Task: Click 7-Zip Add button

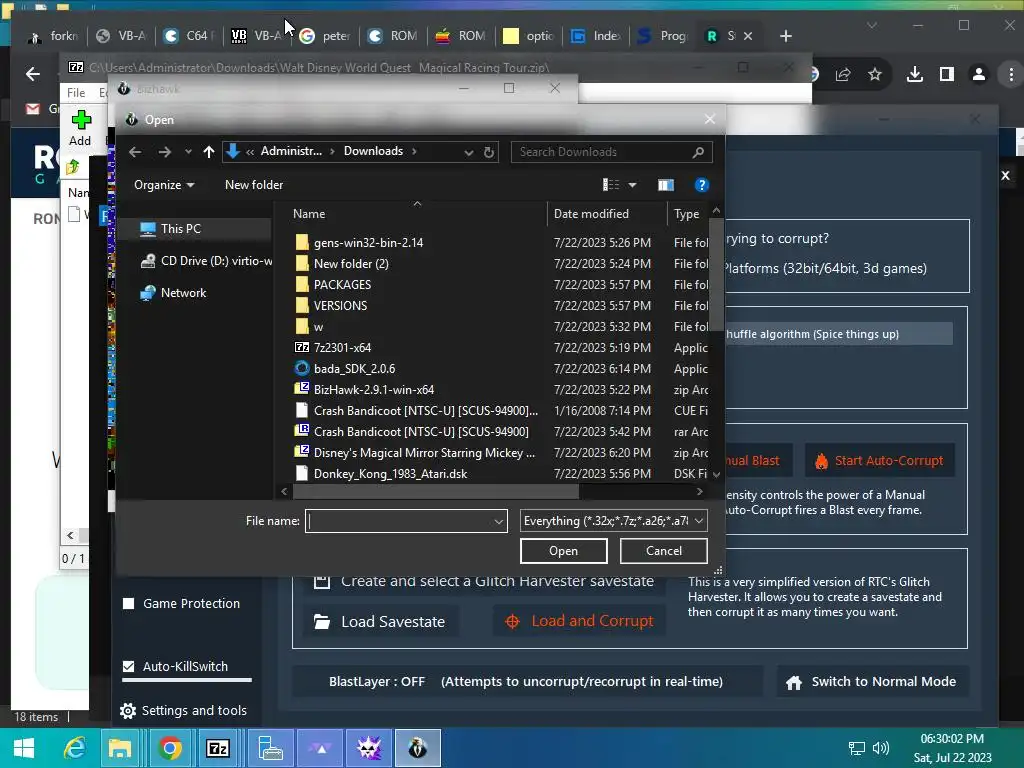Action: coord(80,128)
